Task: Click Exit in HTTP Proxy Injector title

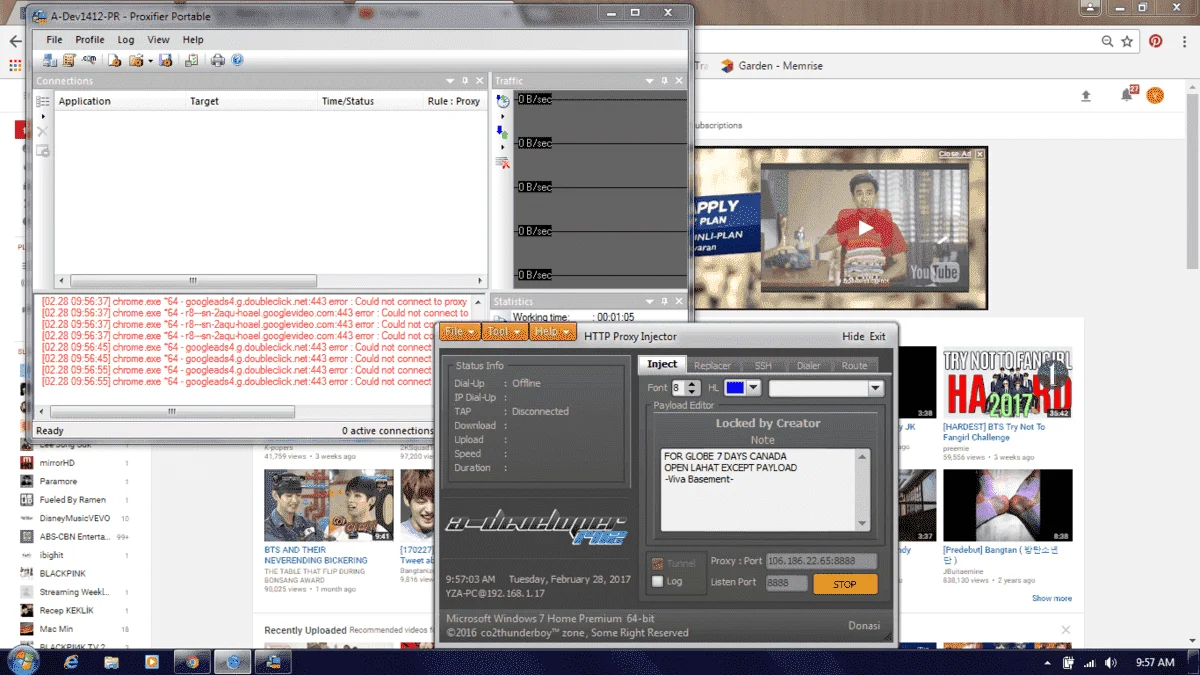Action: click(878, 337)
